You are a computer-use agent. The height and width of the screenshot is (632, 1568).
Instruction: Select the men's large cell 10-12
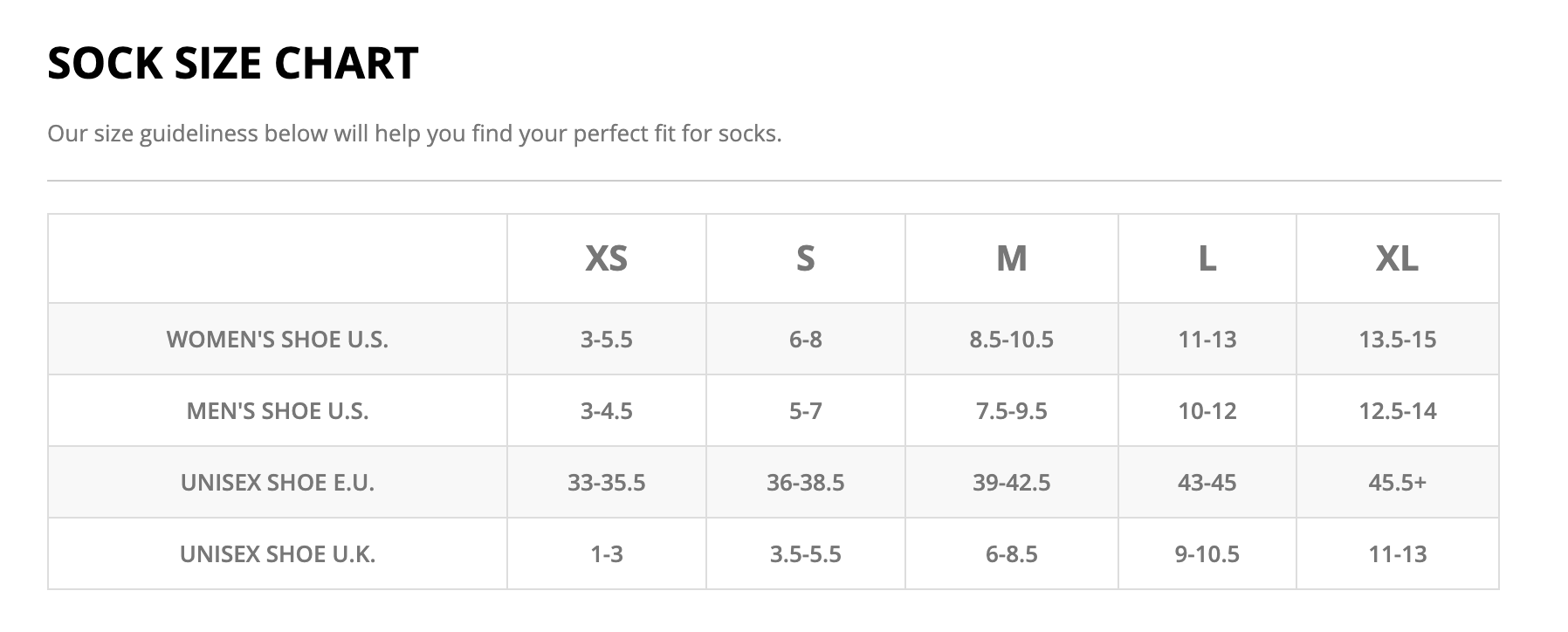point(1207,410)
